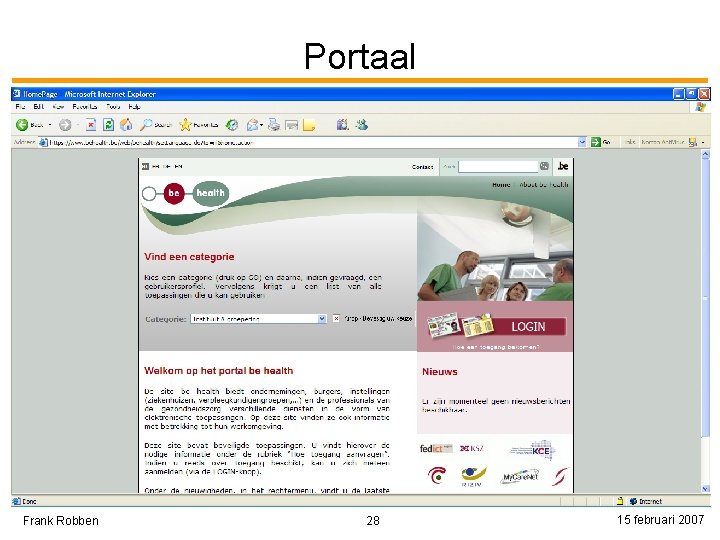
Task: Click the Vind een categorie heading
Action: 189,257
